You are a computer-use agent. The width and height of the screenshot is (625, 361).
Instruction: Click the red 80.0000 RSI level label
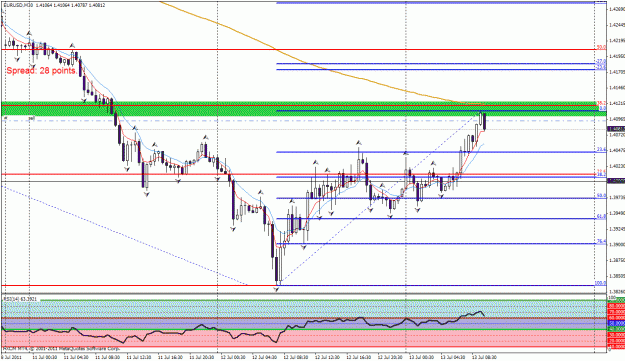[616, 306]
